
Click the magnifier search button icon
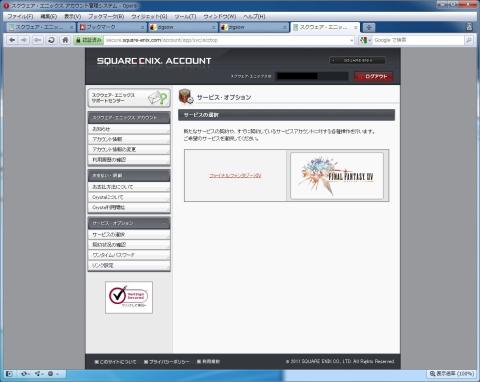tap(468, 40)
